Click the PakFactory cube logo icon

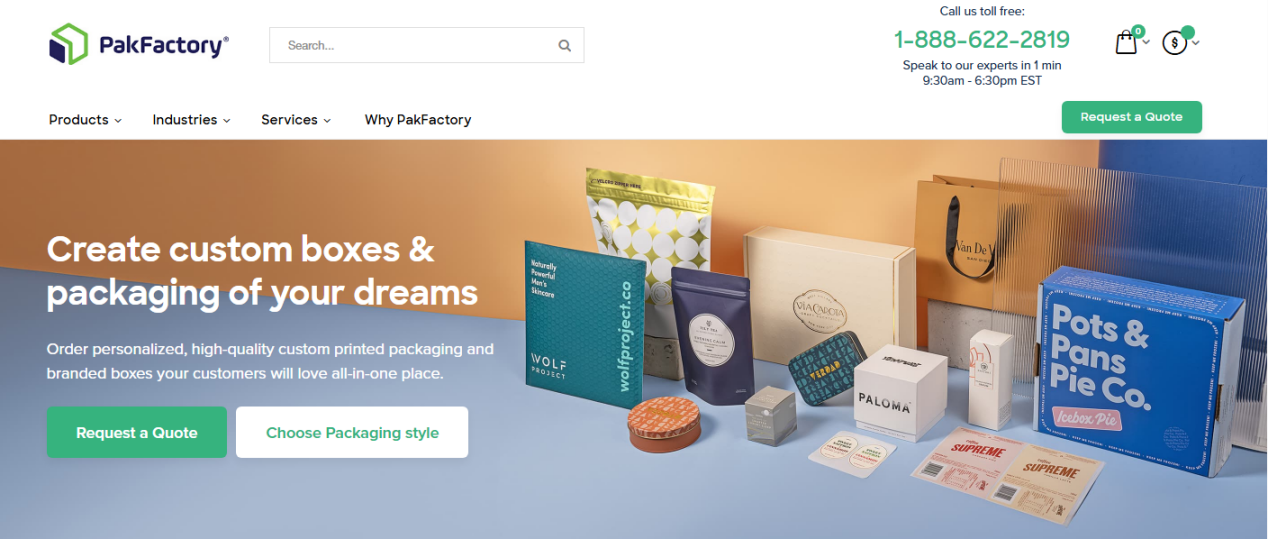pyautogui.click(x=69, y=44)
